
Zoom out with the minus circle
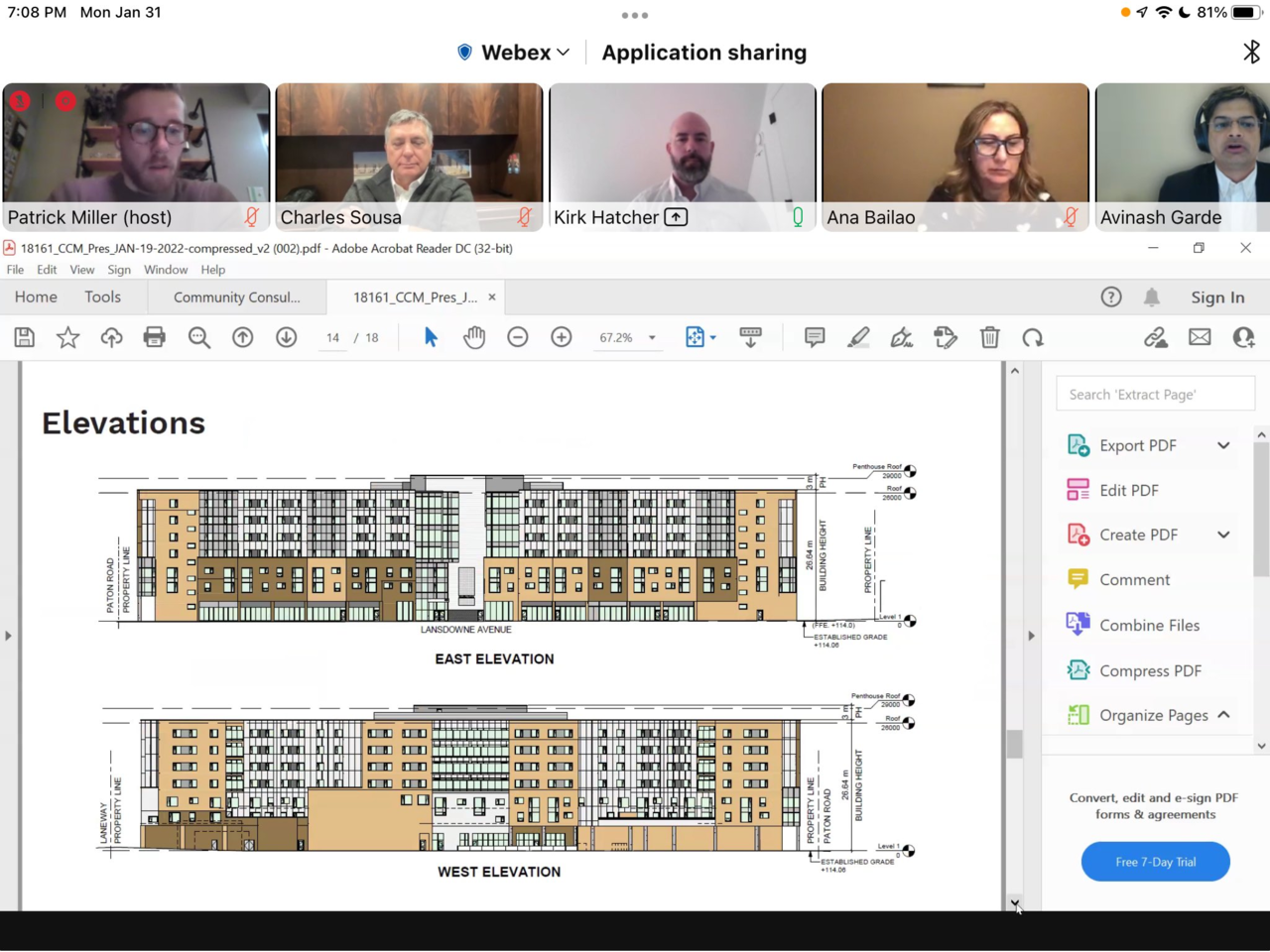click(x=518, y=338)
